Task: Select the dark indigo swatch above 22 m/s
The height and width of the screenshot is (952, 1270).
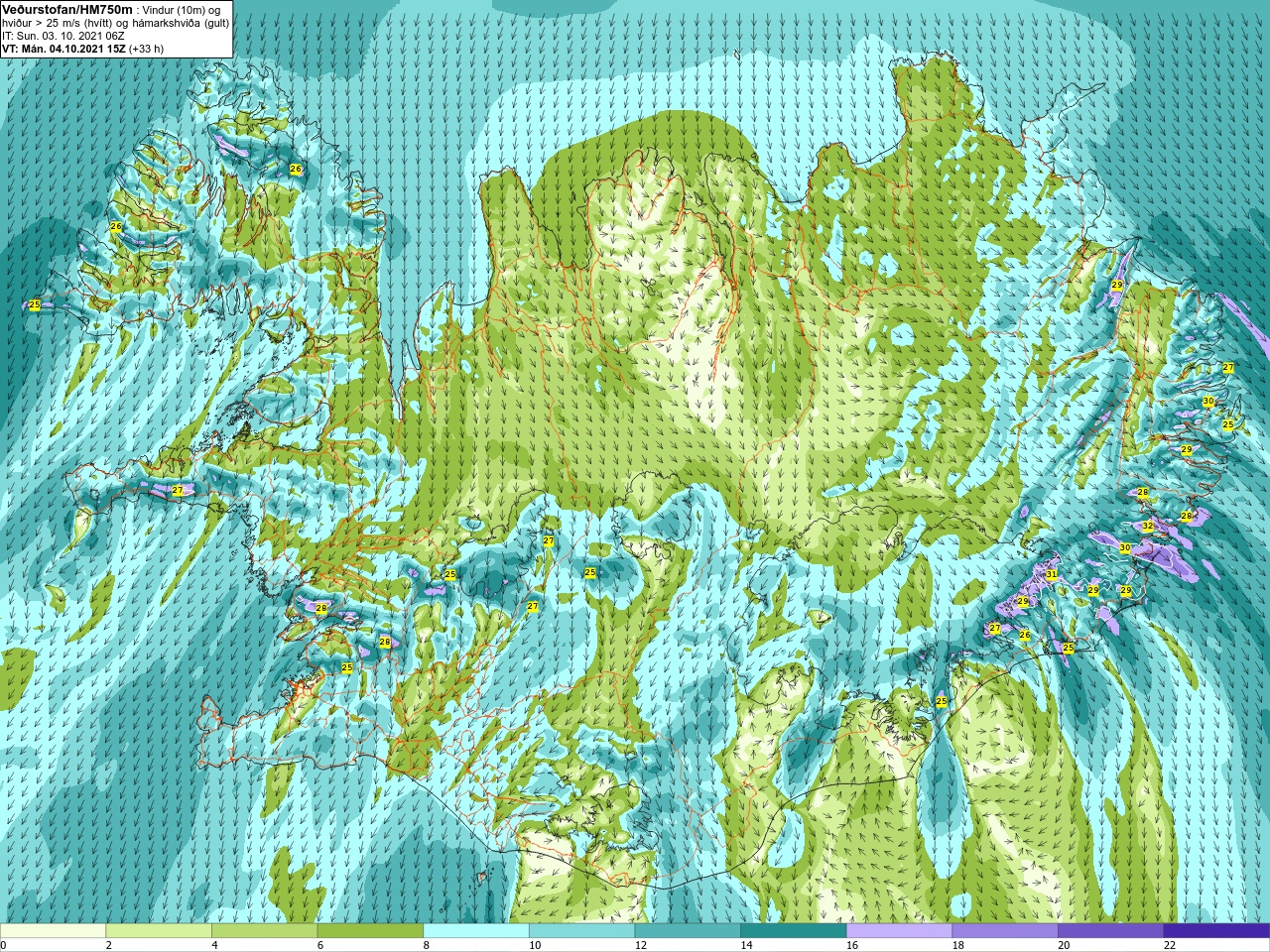Action: [x=1216, y=930]
